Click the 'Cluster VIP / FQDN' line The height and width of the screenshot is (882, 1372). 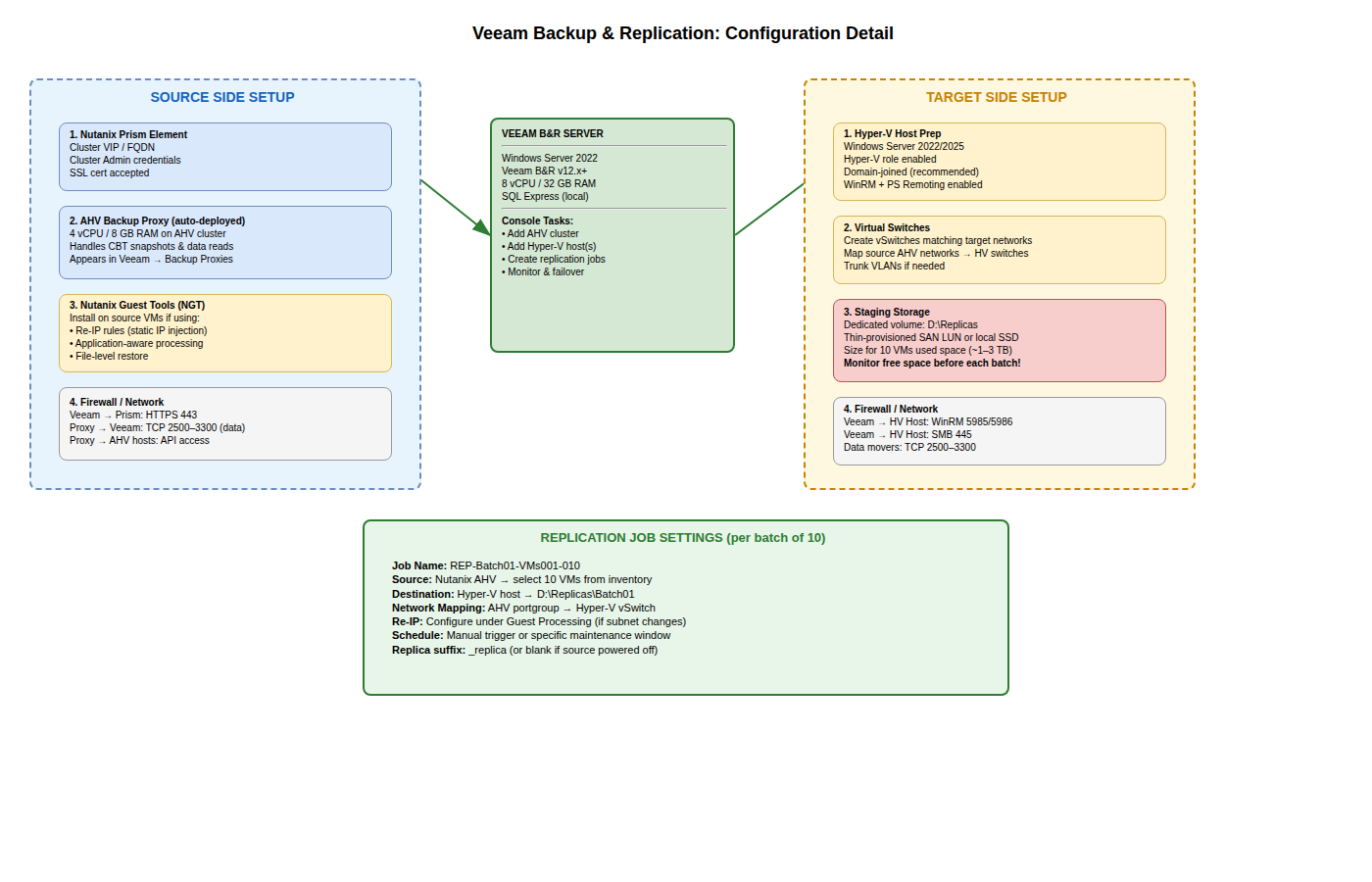tap(112, 147)
